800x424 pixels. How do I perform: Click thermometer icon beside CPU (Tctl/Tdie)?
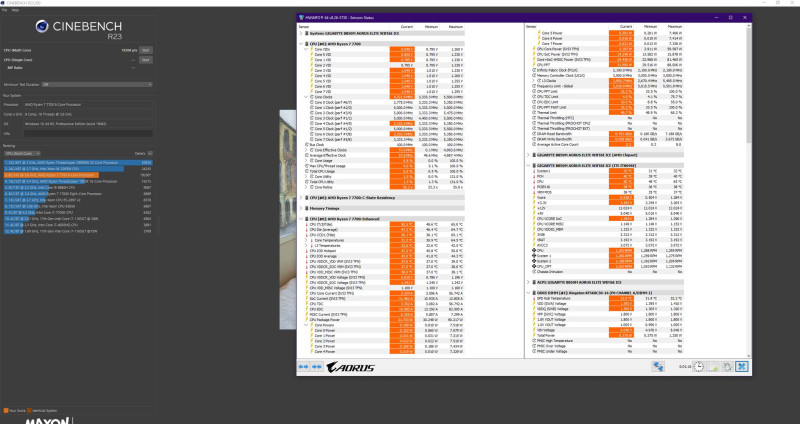(x=307, y=225)
